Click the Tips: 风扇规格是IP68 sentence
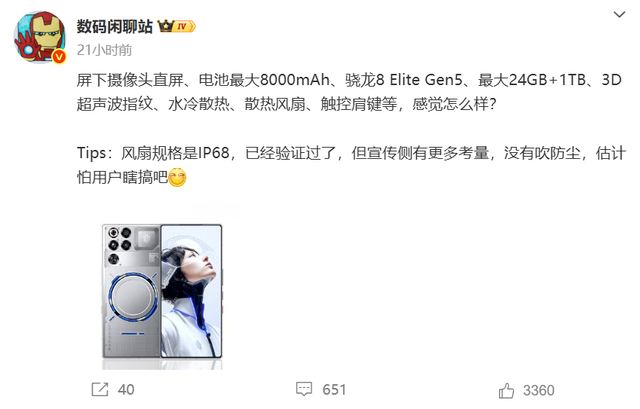Screen dimensions: 640x409 (x=153, y=153)
